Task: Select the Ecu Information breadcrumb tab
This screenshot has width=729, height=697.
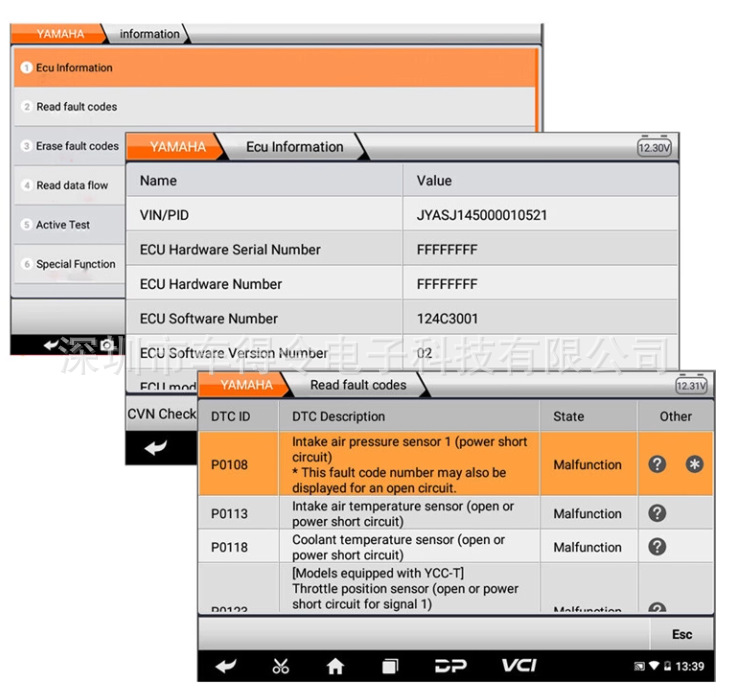Action: (294, 146)
